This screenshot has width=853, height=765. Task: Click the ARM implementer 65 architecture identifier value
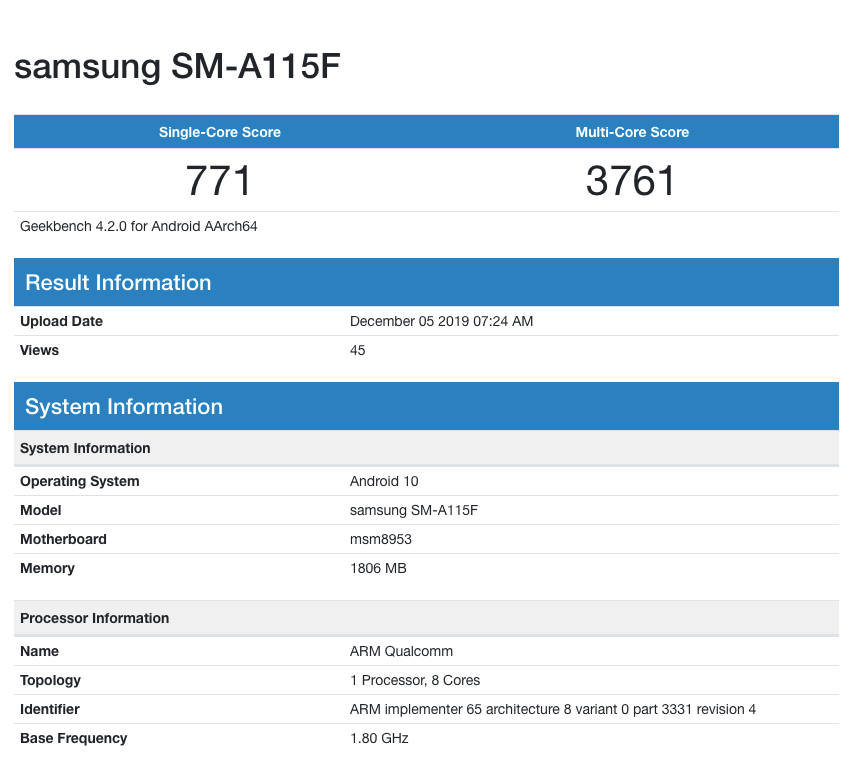coord(553,709)
